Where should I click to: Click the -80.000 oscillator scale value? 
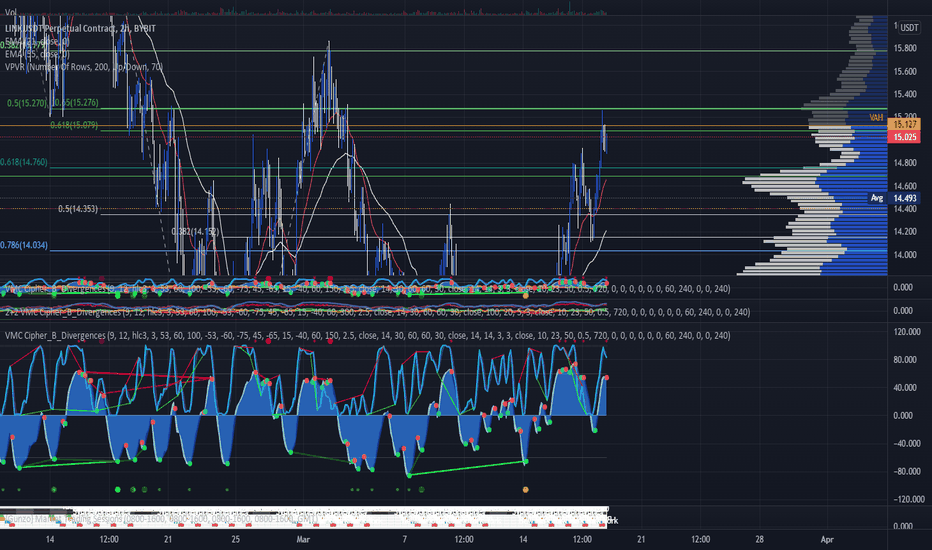[906, 471]
